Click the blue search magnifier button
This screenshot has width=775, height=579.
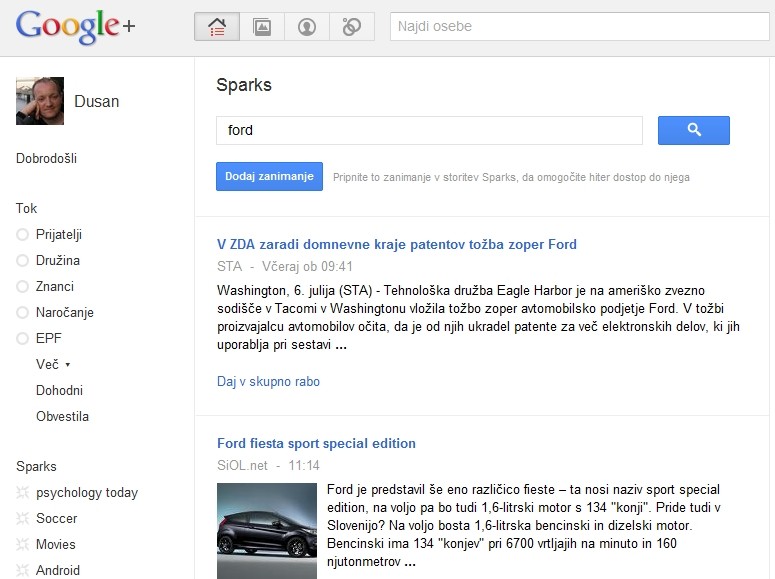click(693, 131)
